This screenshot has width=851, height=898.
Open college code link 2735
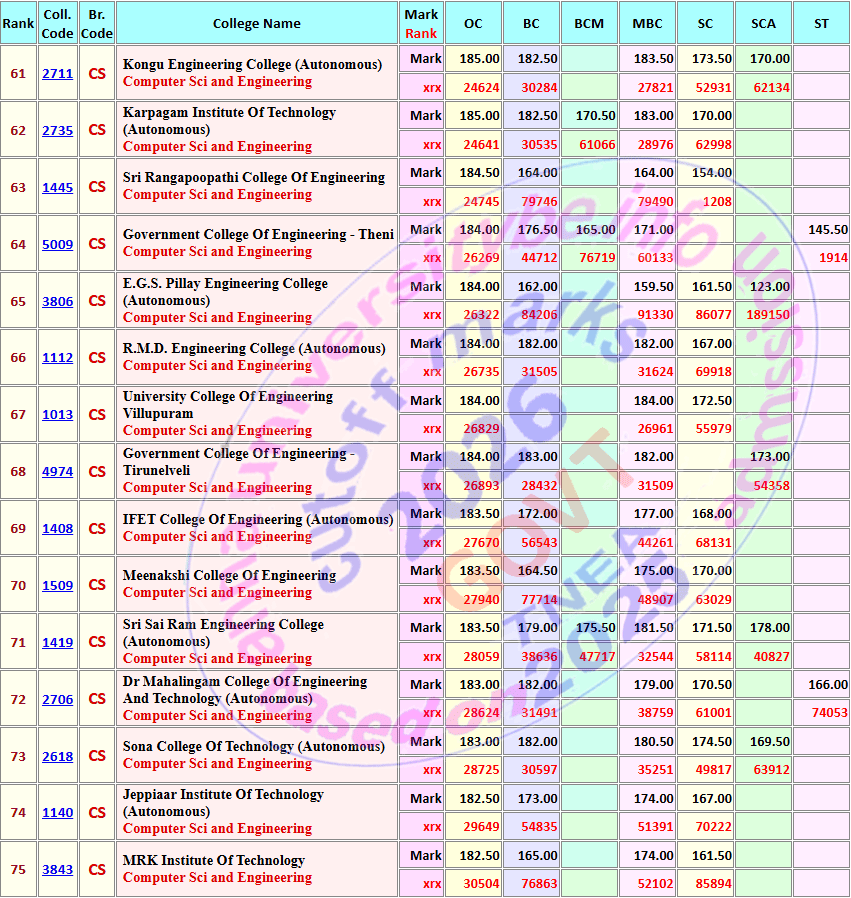coord(57,130)
